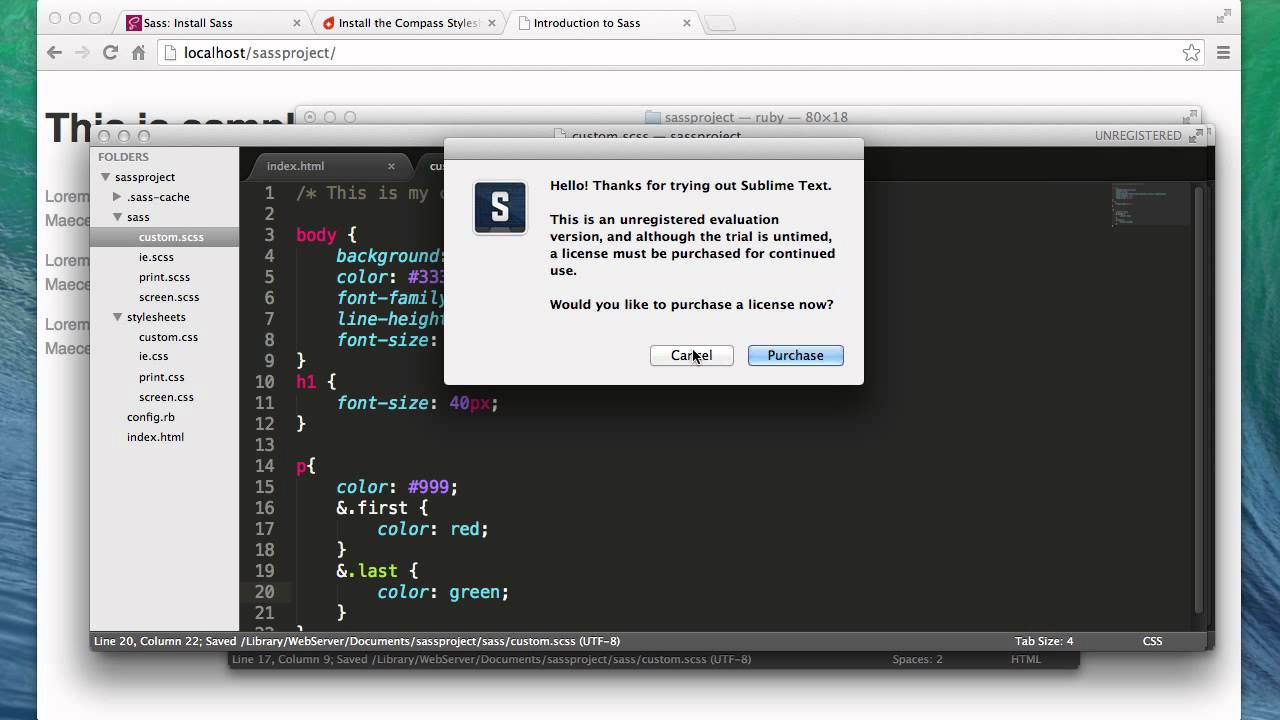
Task: Collapse the sass folder
Action: [x=117, y=217]
